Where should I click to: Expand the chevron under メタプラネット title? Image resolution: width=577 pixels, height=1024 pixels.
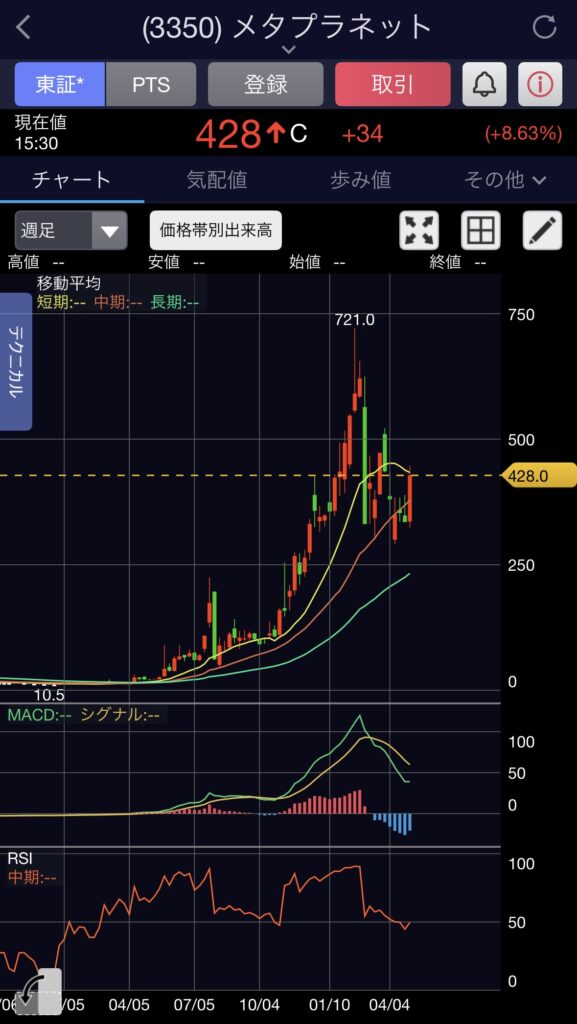pos(288,50)
